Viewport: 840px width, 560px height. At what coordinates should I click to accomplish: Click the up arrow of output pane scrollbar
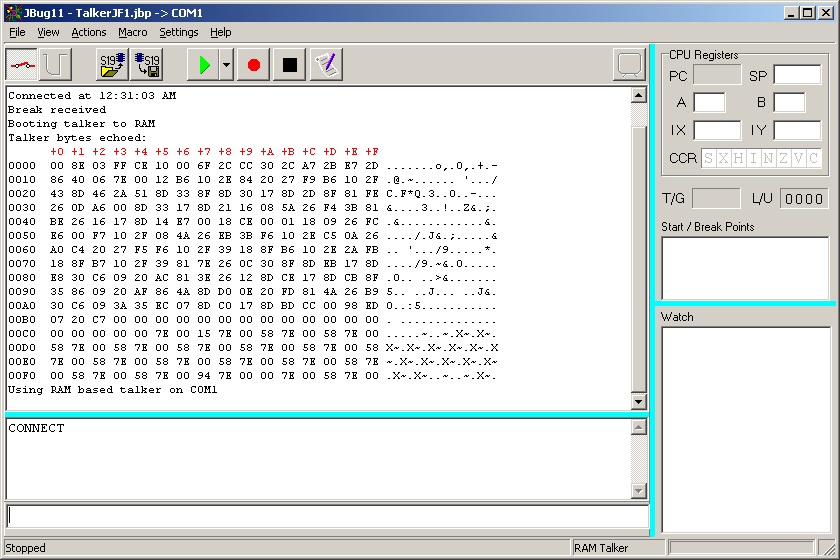point(638,96)
